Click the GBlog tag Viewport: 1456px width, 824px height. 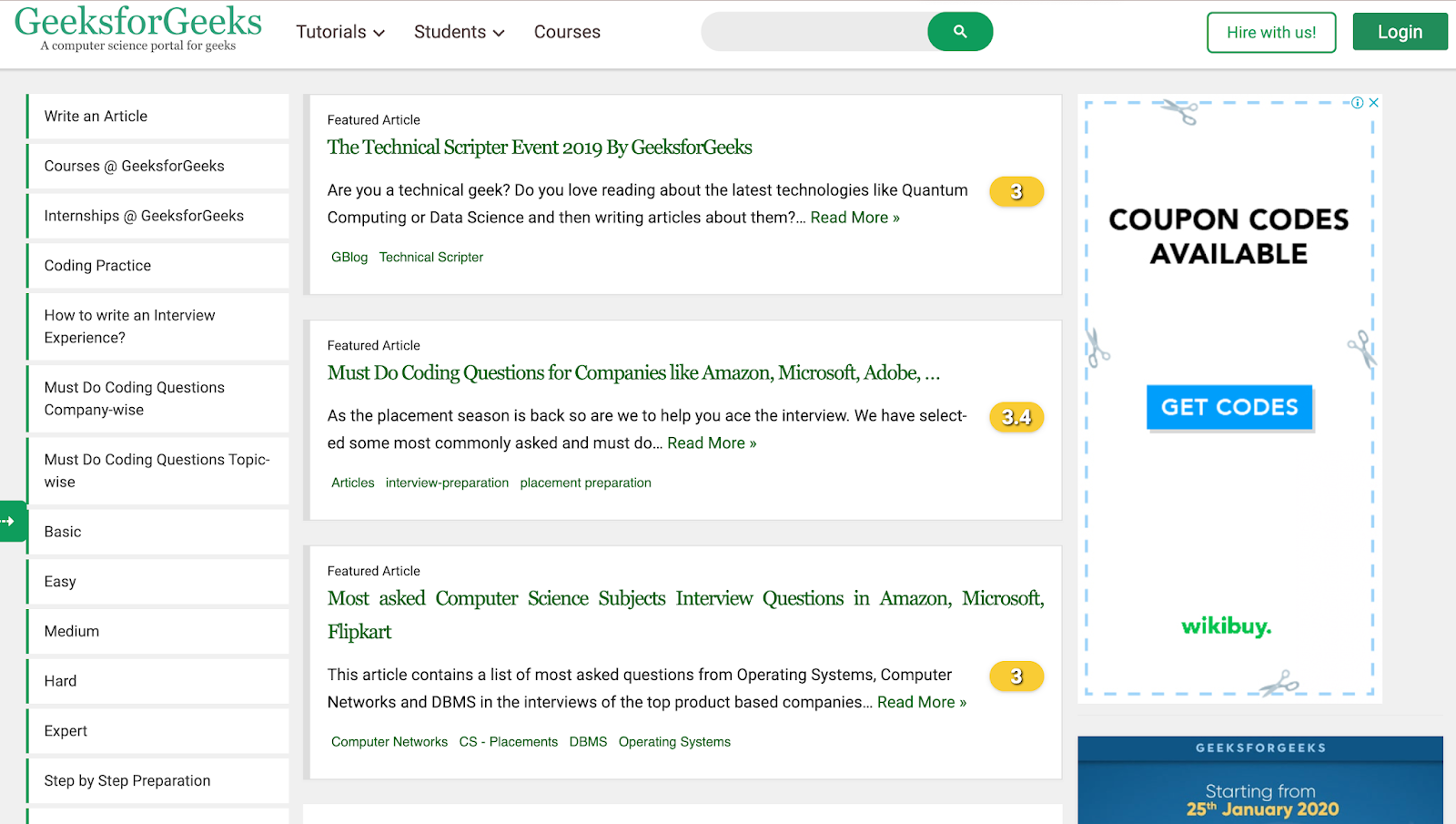click(x=349, y=258)
